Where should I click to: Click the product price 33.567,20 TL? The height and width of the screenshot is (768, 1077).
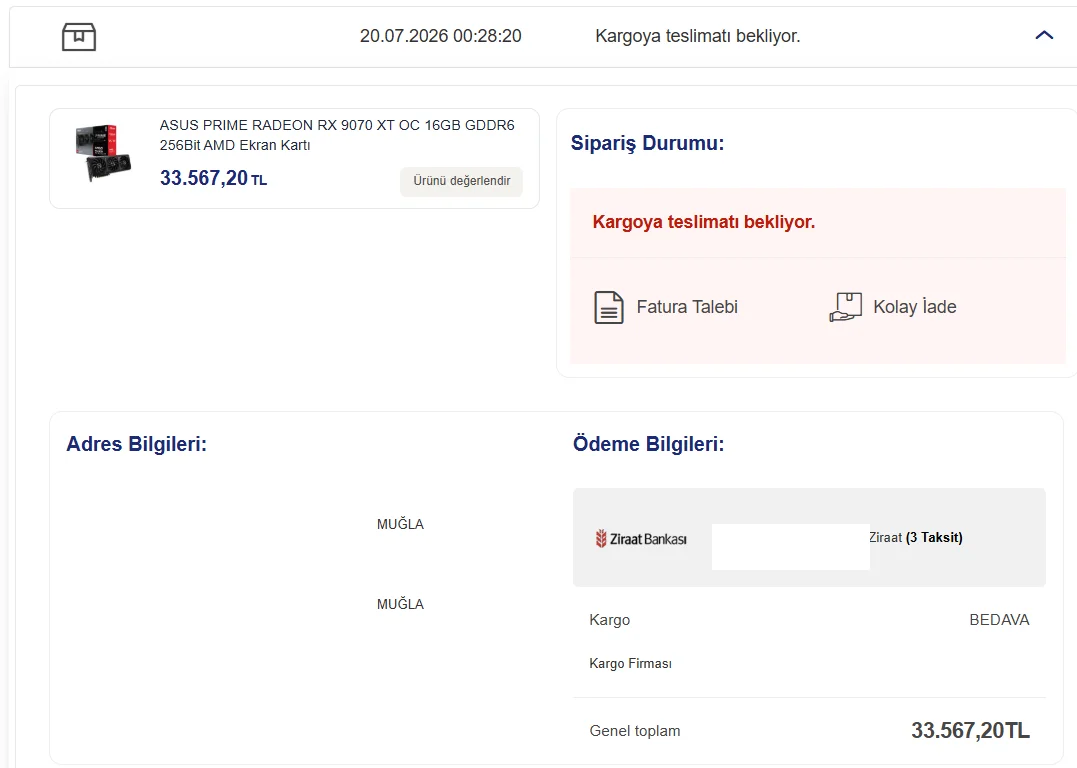pos(213,178)
